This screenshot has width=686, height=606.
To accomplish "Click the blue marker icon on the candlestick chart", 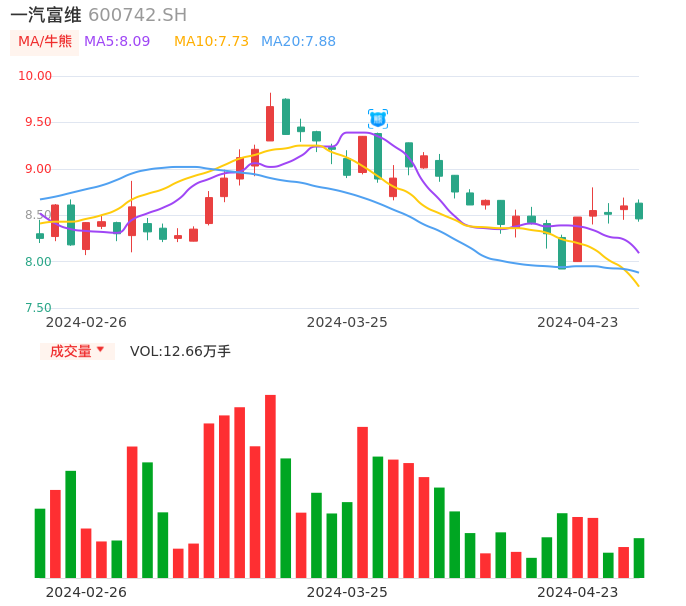I will (x=378, y=119).
